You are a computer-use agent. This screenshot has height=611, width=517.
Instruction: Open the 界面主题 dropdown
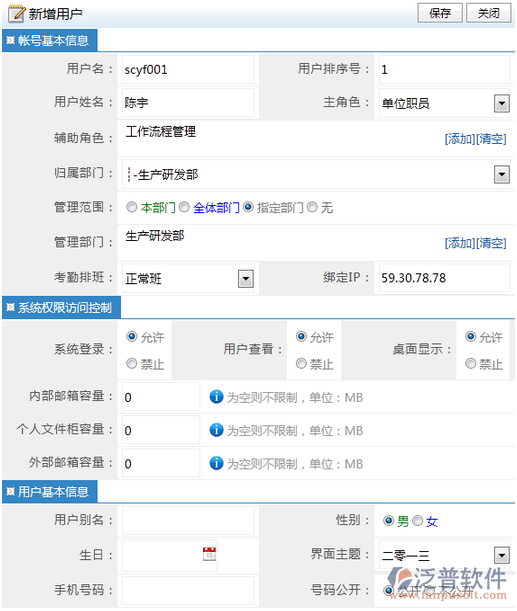tap(501, 555)
